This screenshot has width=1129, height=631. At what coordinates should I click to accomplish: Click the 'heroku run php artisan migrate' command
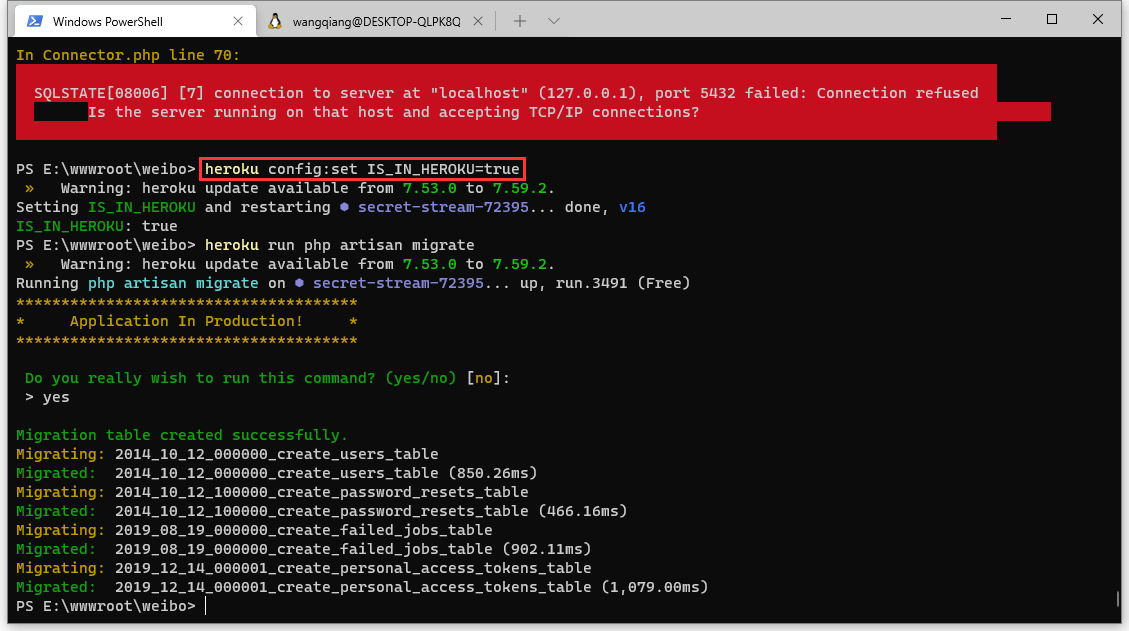pyautogui.click(x=339, y=245)
